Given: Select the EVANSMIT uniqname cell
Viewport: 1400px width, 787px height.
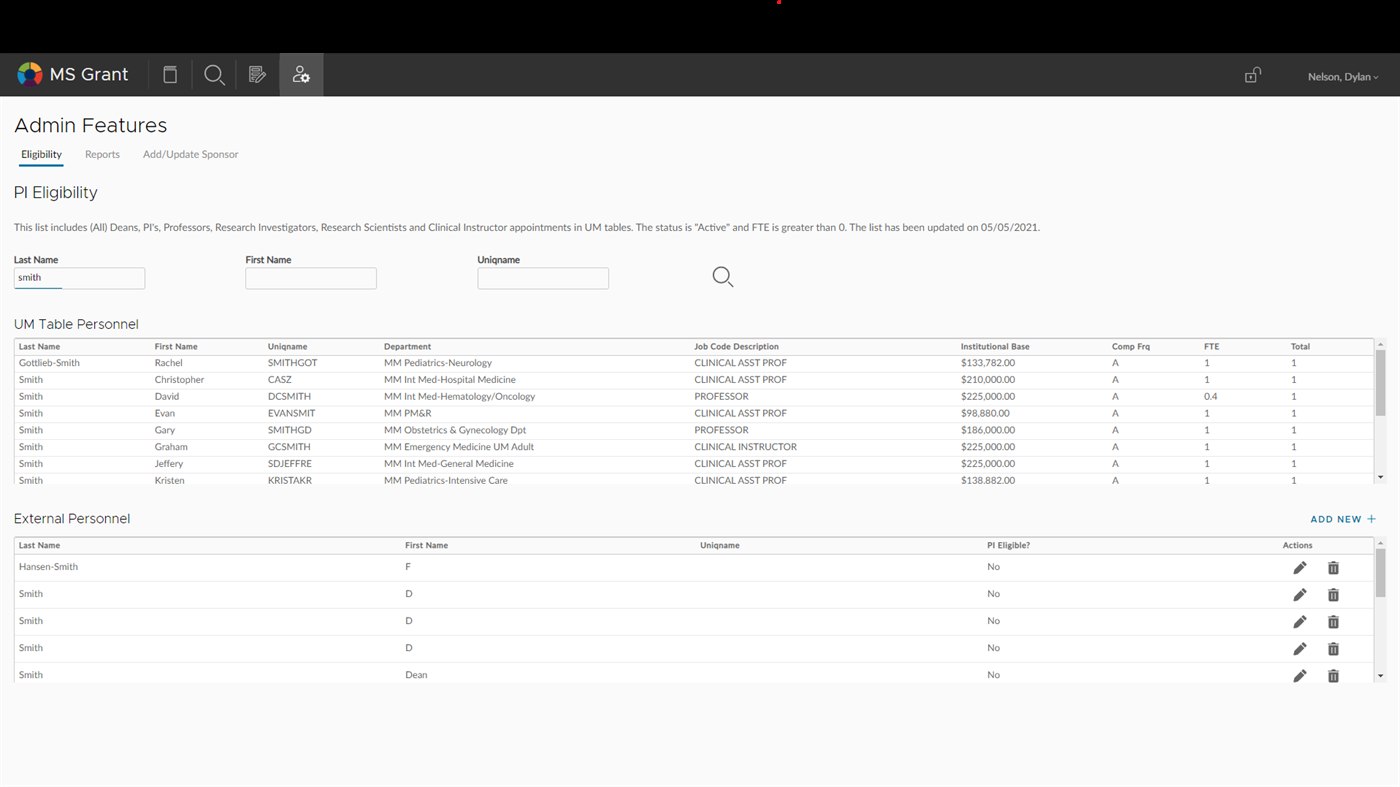Looking at the screenshot, I should coord(292,413).
